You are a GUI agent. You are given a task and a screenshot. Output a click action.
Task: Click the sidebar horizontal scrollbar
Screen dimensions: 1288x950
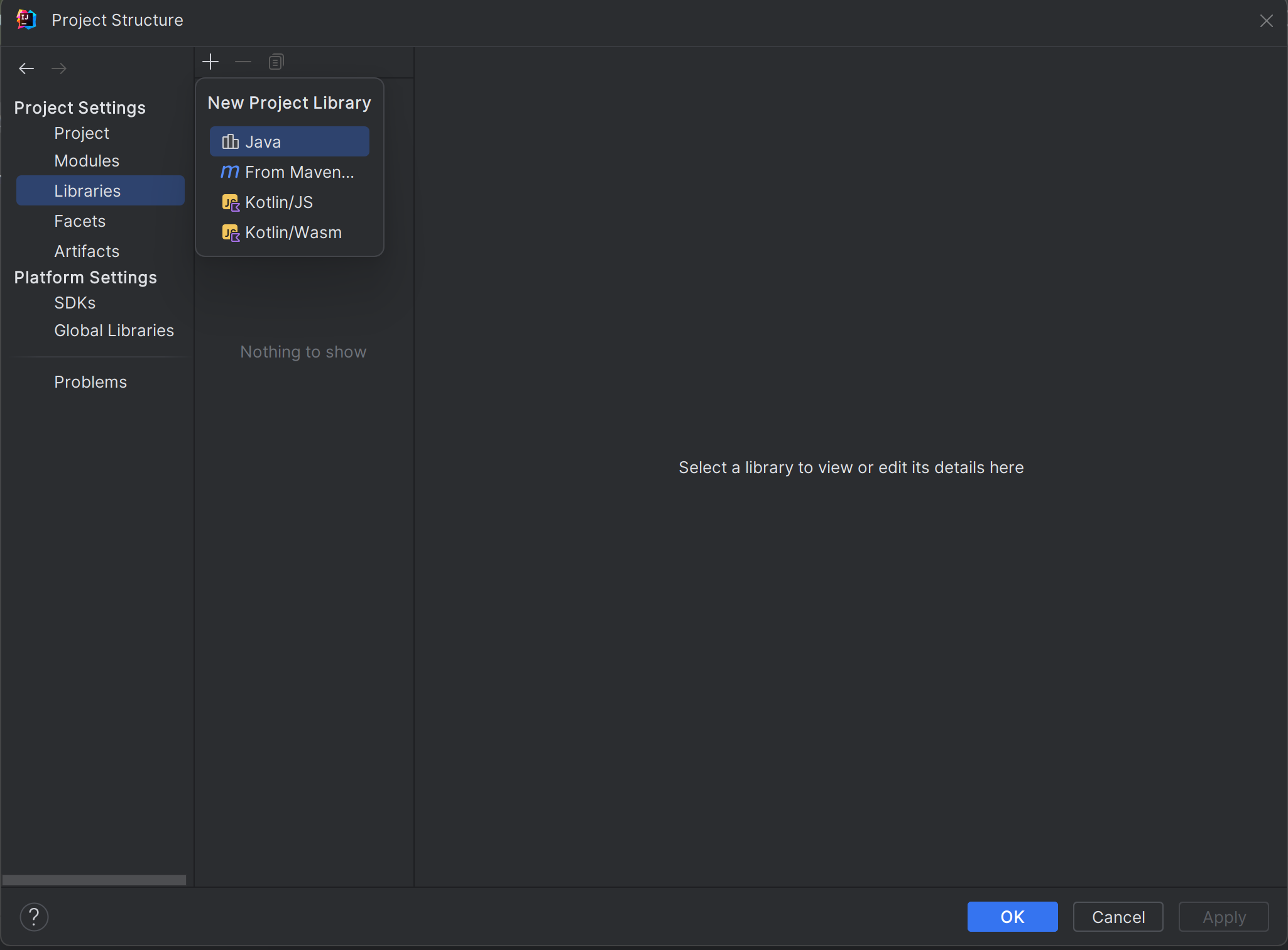tap(94, 880)
